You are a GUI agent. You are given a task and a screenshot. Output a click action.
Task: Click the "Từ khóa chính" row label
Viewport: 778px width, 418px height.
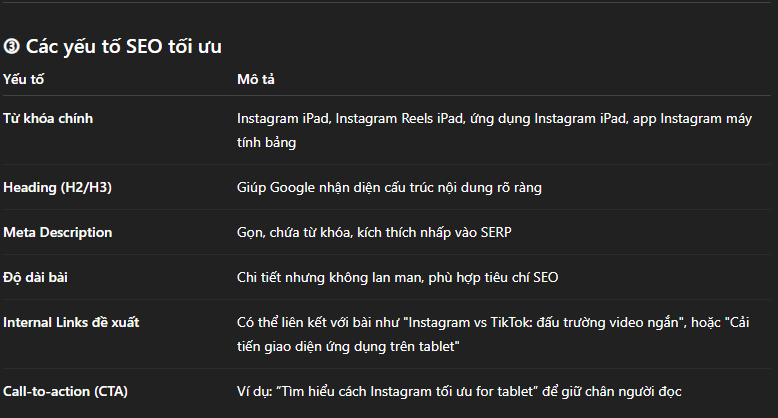point(48,119)
